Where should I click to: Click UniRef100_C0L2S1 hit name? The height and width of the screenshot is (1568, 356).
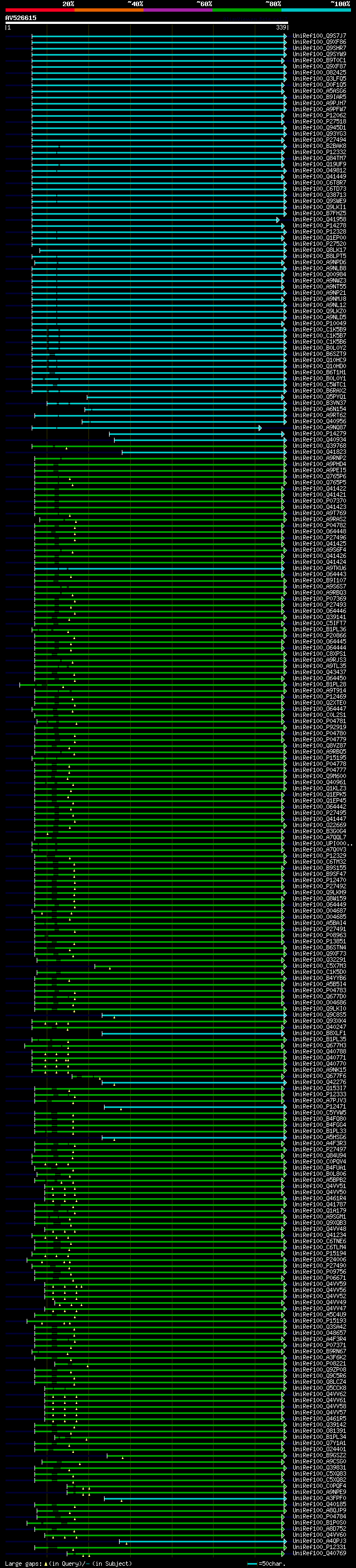click(x=319, y=715)
